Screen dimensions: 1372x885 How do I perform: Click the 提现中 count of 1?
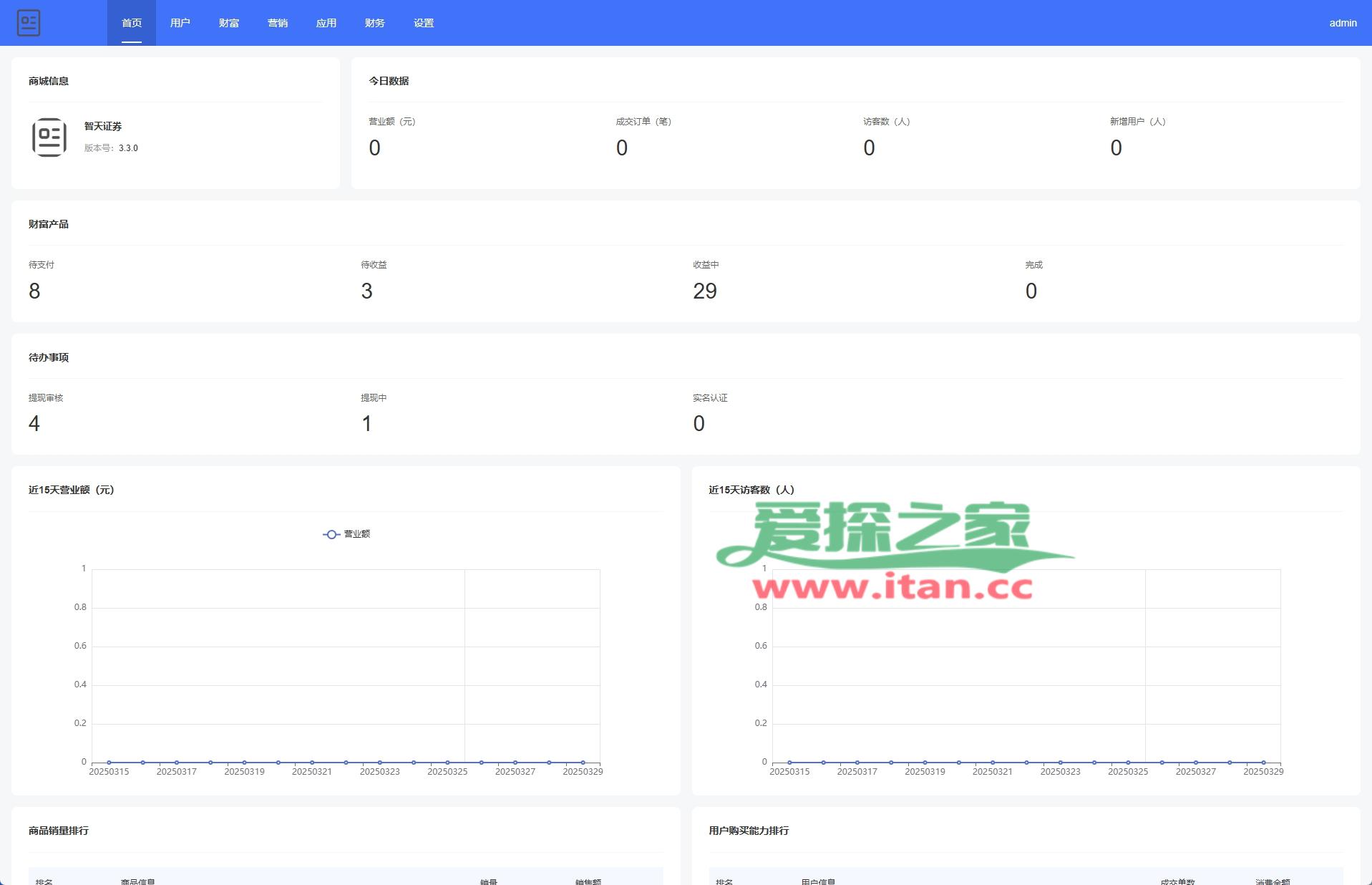coord(366,424)
